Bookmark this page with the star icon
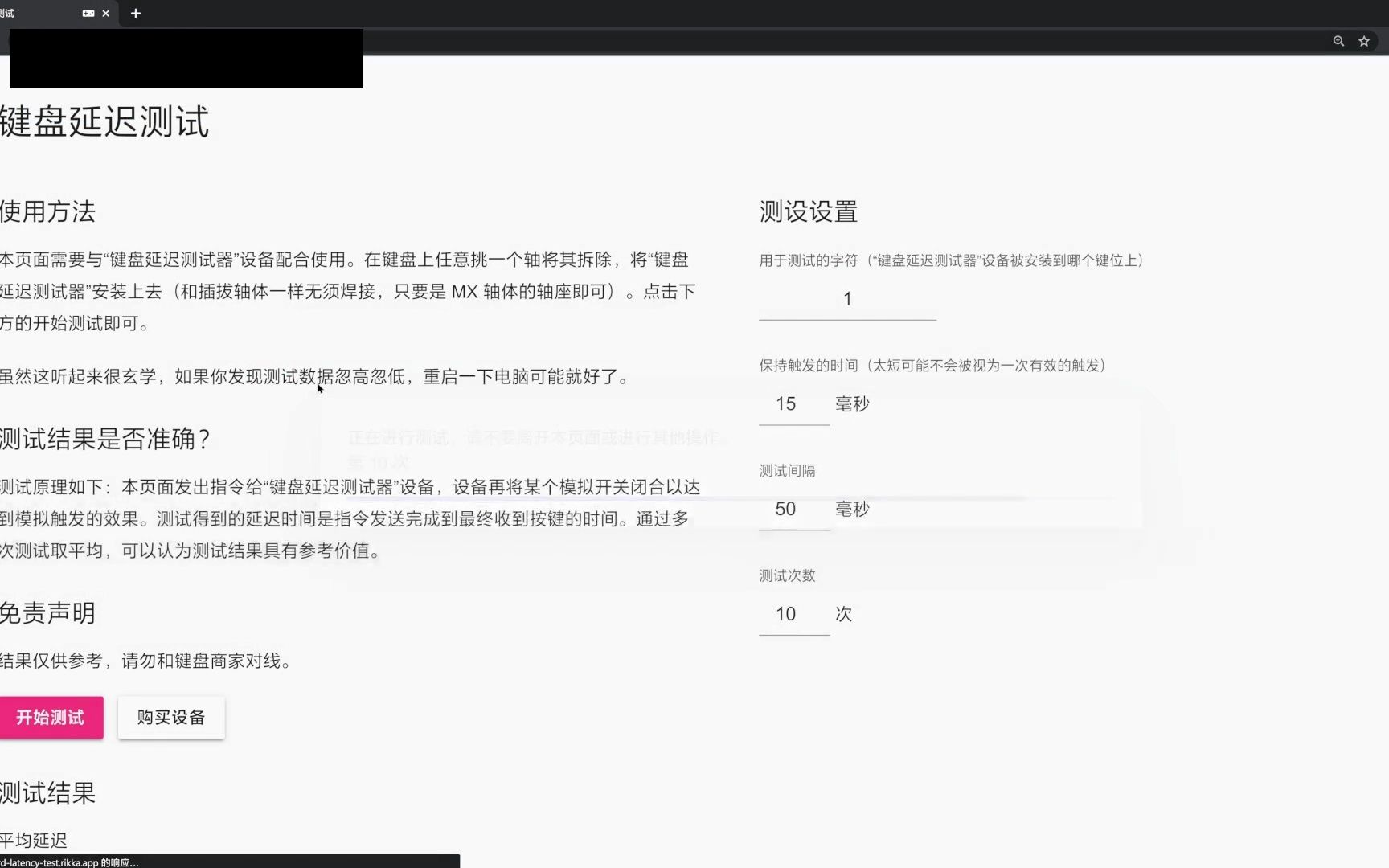 (x=1364, y=41)
